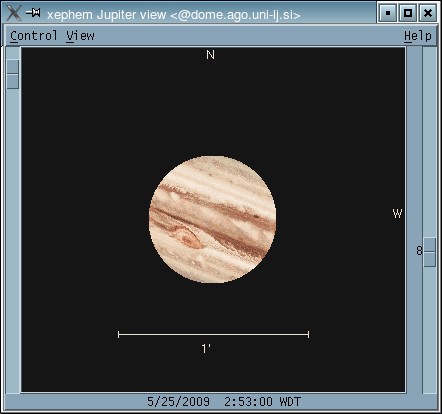Maximize the xephem Jupiter view window
Screen dimensions: 442x414
tap(408, 13)
